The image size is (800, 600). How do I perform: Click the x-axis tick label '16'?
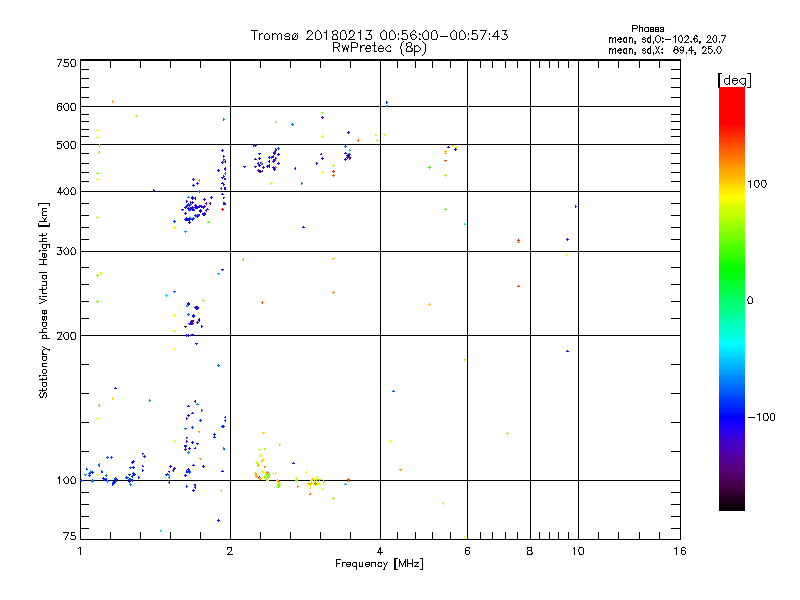(680, 551)
